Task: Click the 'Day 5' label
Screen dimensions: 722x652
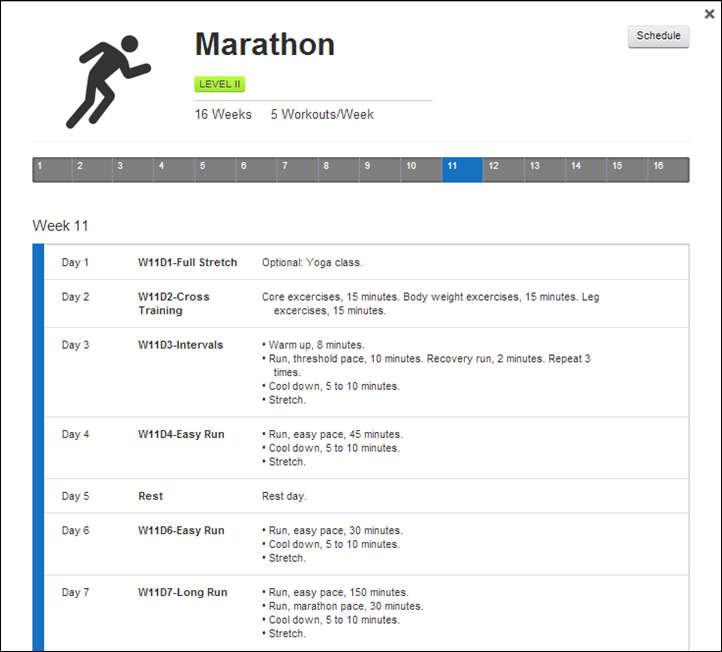Action: (76, 496)
